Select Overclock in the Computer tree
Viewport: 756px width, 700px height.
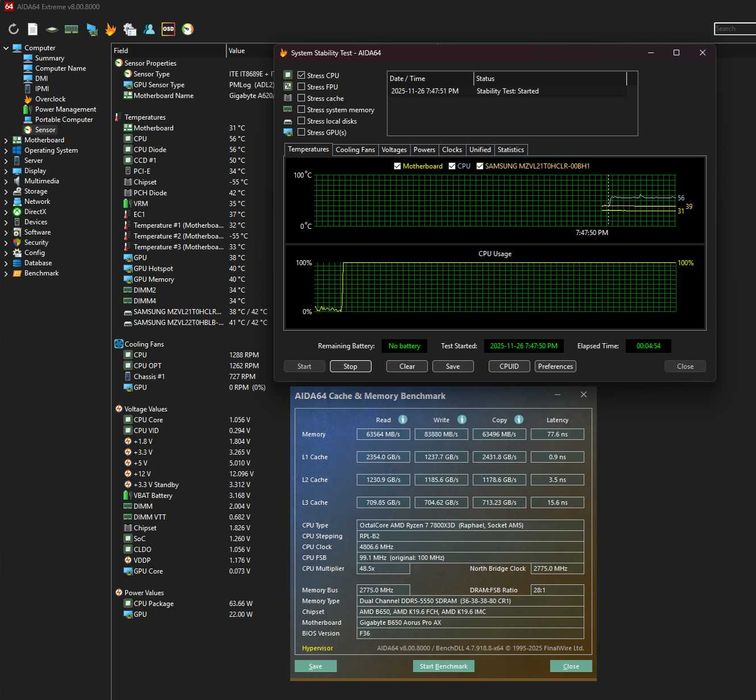pos(50,99)
